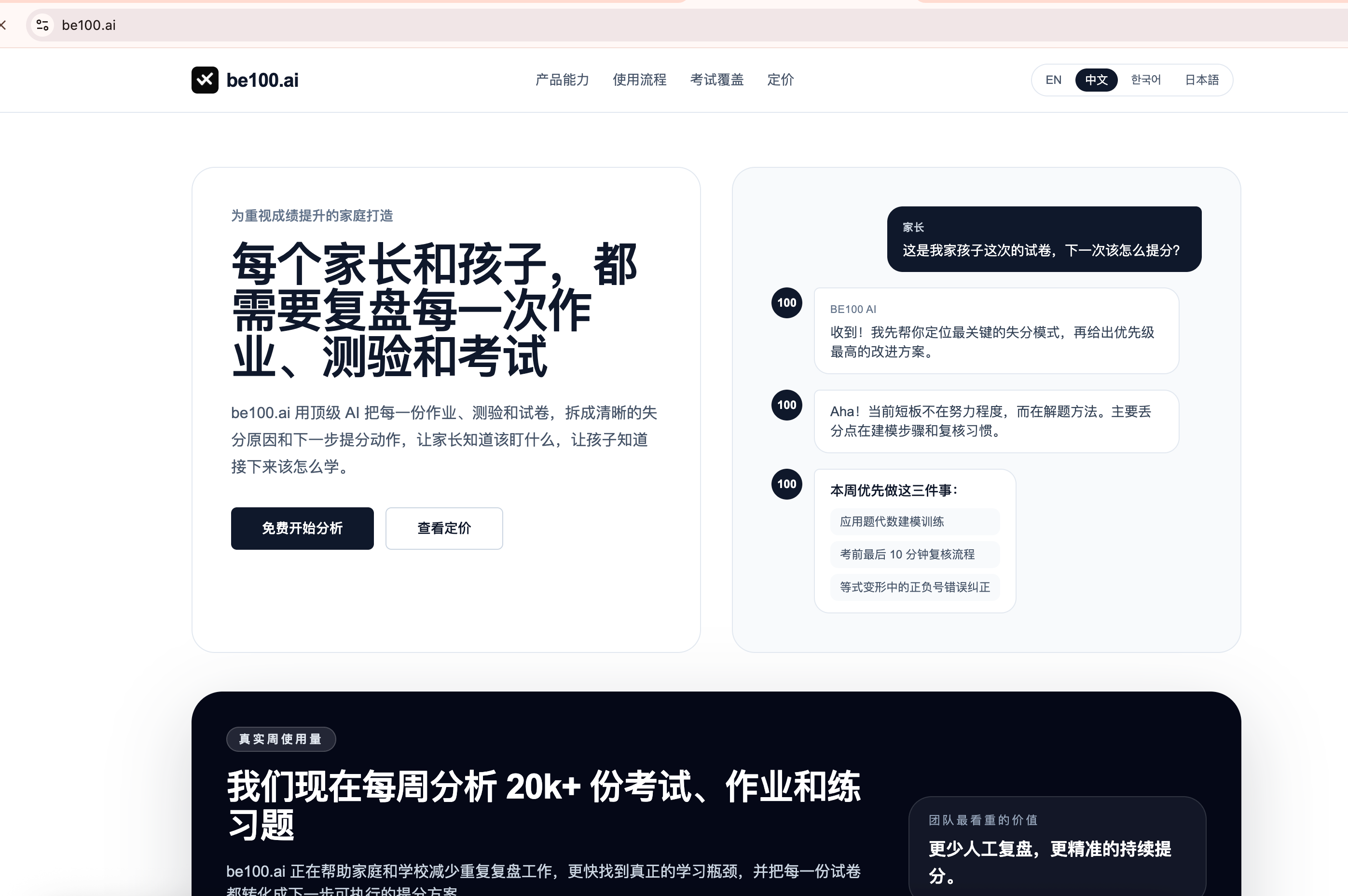The width and height of the screenshot is (1348, 896).
Task: Stop page loading with the X icon
Action: 3,25
